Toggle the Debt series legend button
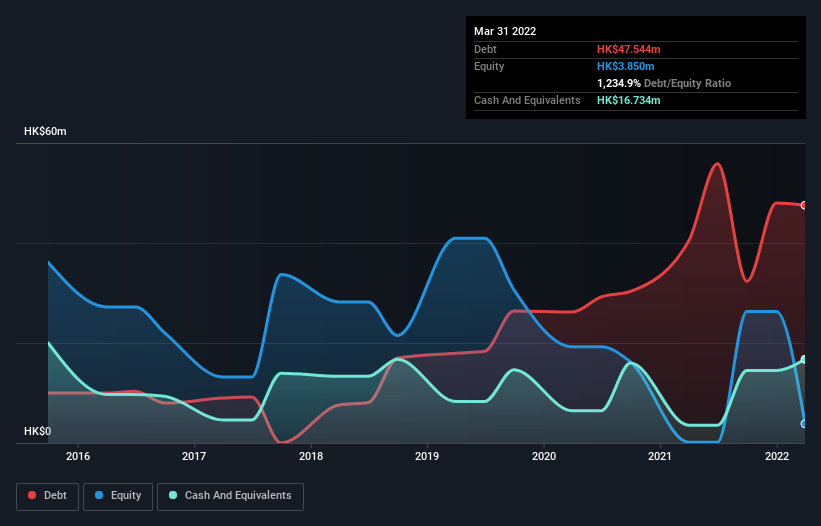This screenshot has height=526, width=821. pyautogui.click(x=47, y=496)
